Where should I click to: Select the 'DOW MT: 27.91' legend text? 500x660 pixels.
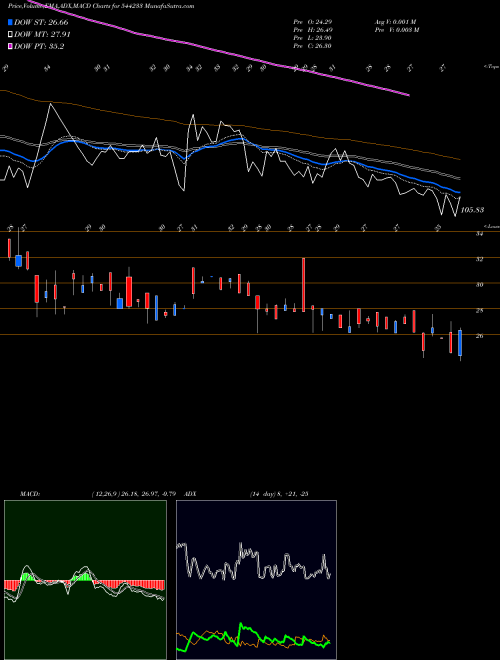[x=42, y=35]
